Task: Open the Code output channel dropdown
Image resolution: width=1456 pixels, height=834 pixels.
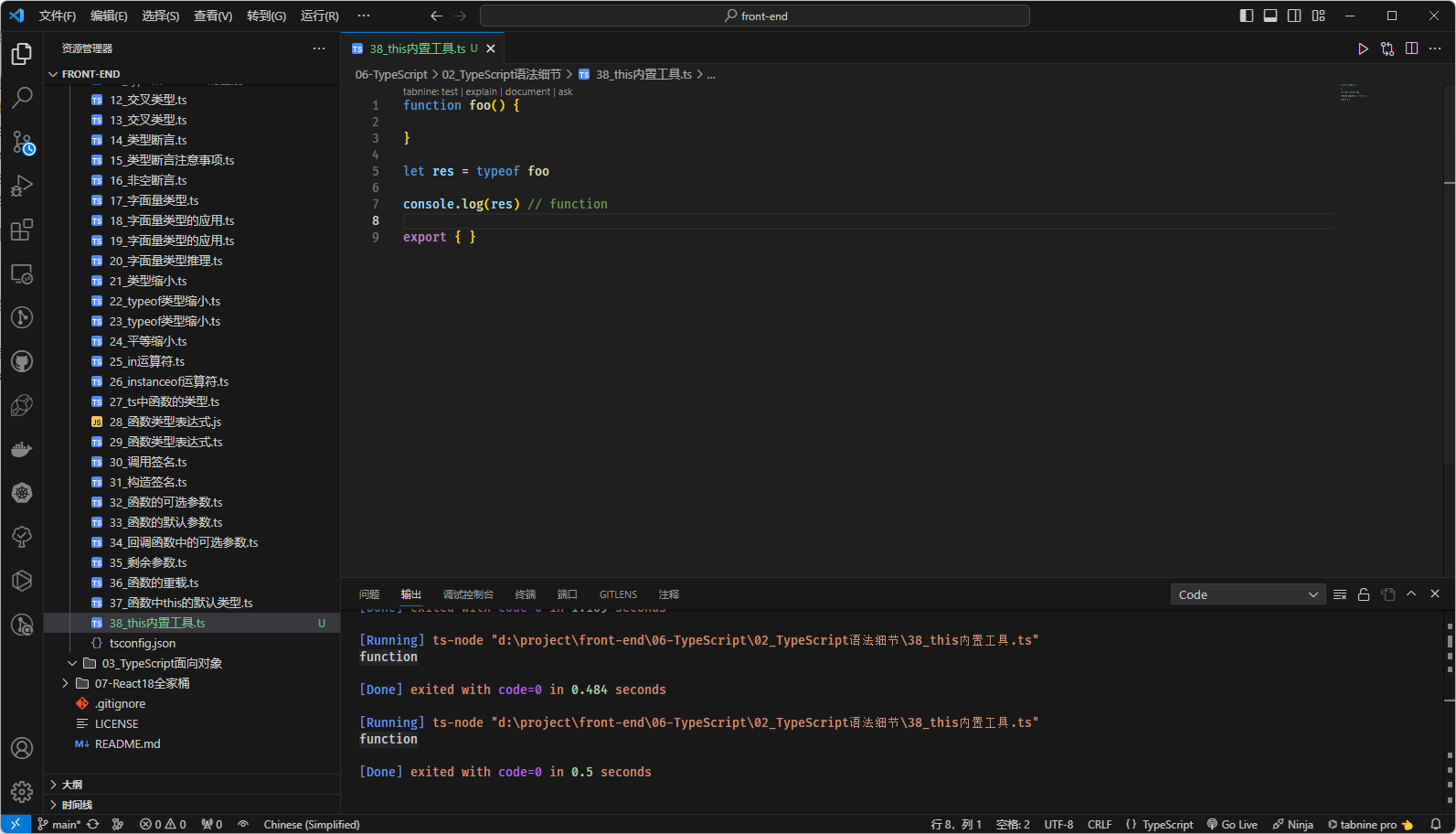Action: click(1247, 594)
